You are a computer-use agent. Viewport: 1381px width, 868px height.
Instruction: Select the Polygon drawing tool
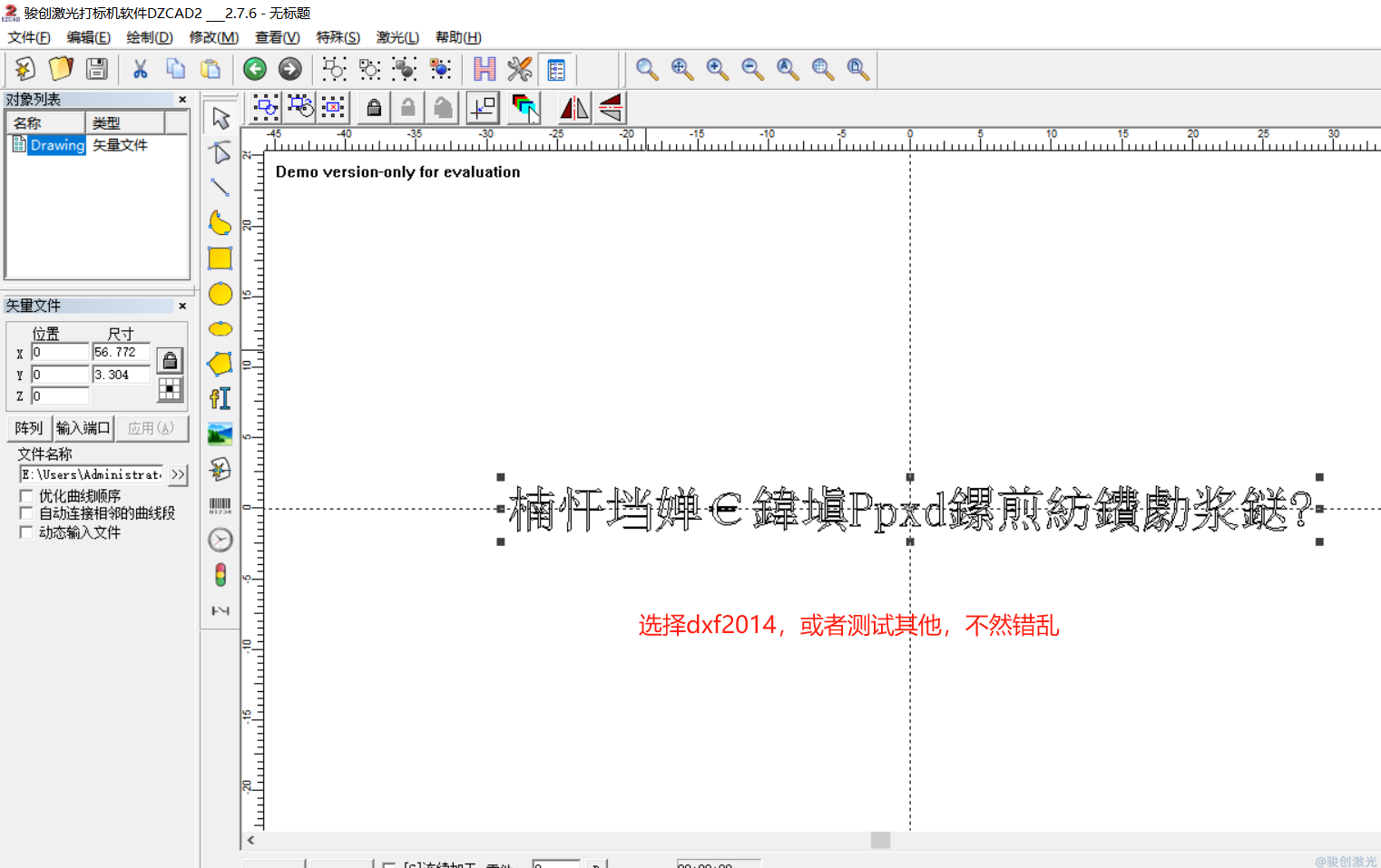coord(220,364)
